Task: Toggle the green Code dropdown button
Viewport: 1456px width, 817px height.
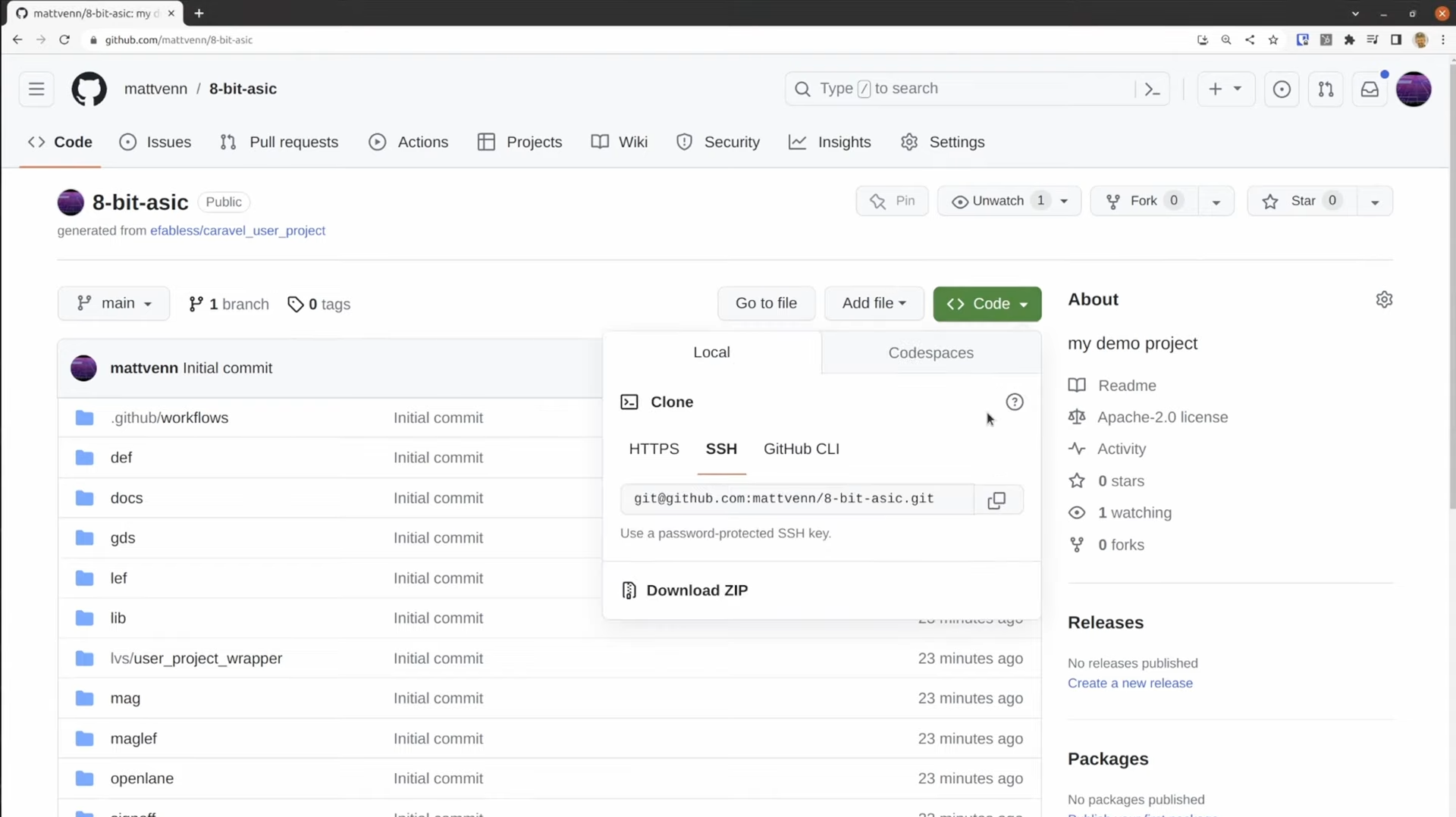Action: tap(987, 304)
